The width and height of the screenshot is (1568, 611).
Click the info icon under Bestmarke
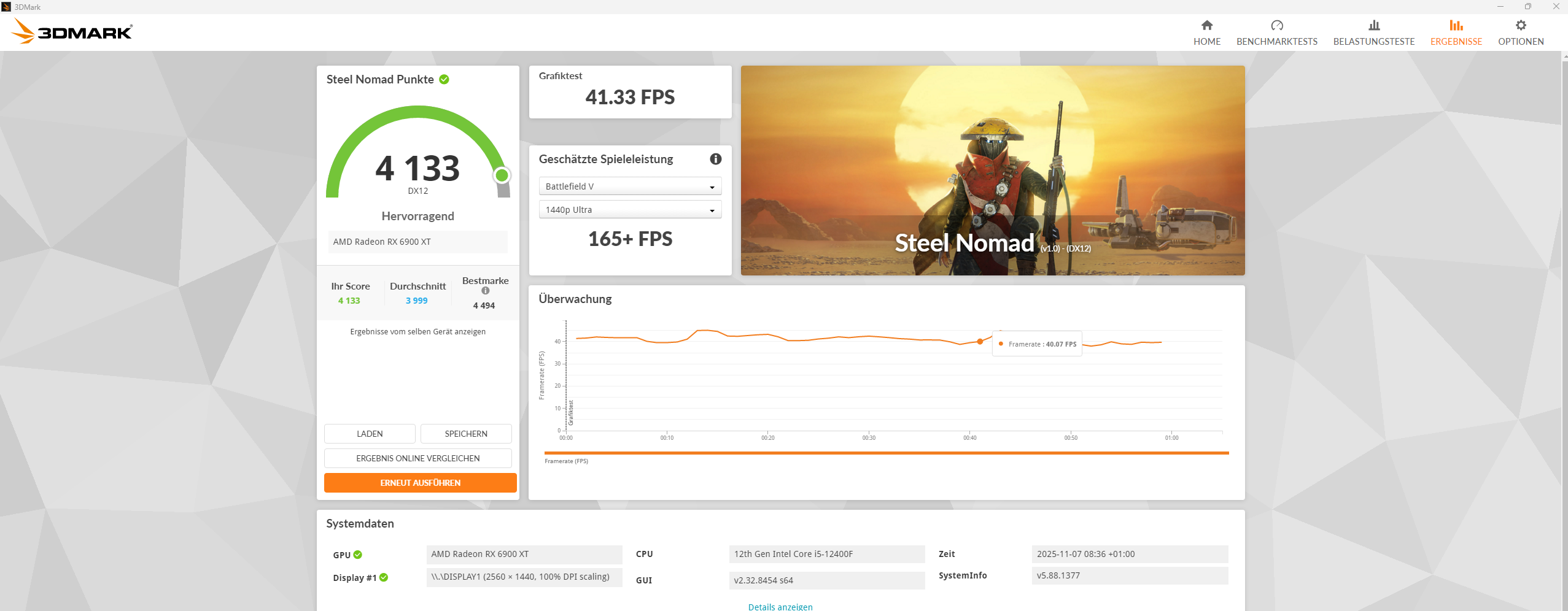[486, 291]
